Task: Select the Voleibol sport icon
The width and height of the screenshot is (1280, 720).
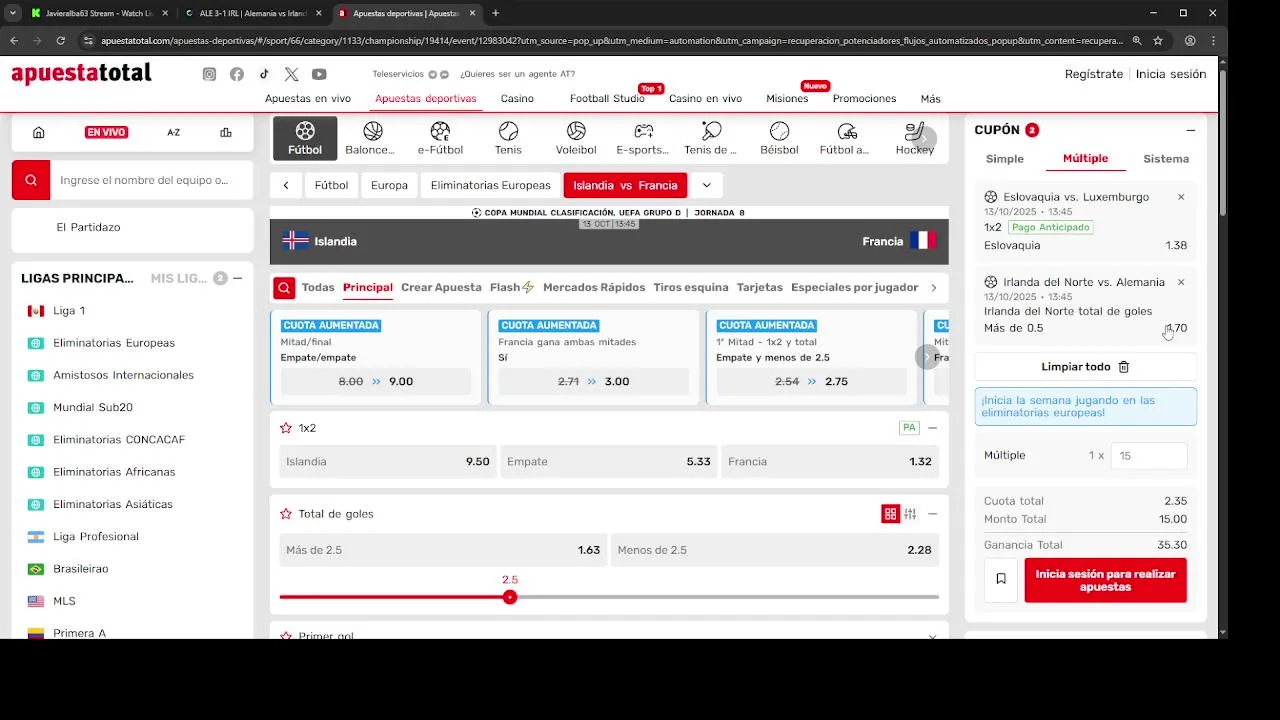Action: 576,138
